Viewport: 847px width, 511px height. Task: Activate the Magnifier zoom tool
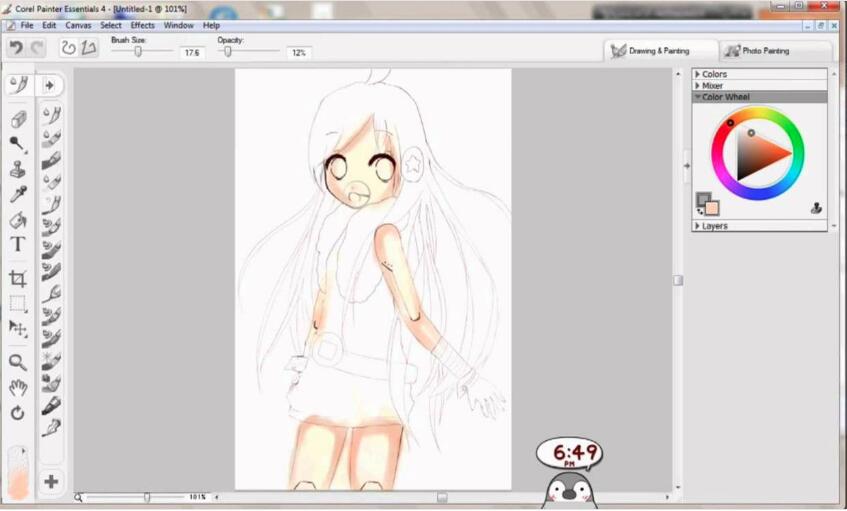point(18,362)
